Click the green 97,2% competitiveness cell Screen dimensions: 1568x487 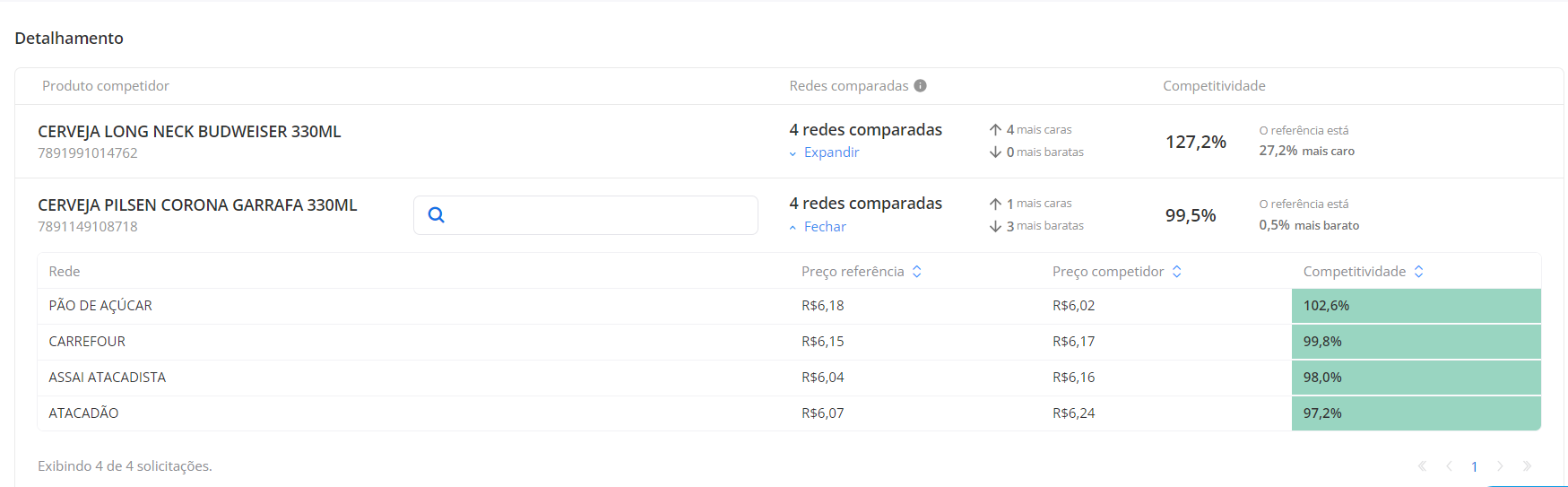pyautogui.click(x=1416, y=413)
